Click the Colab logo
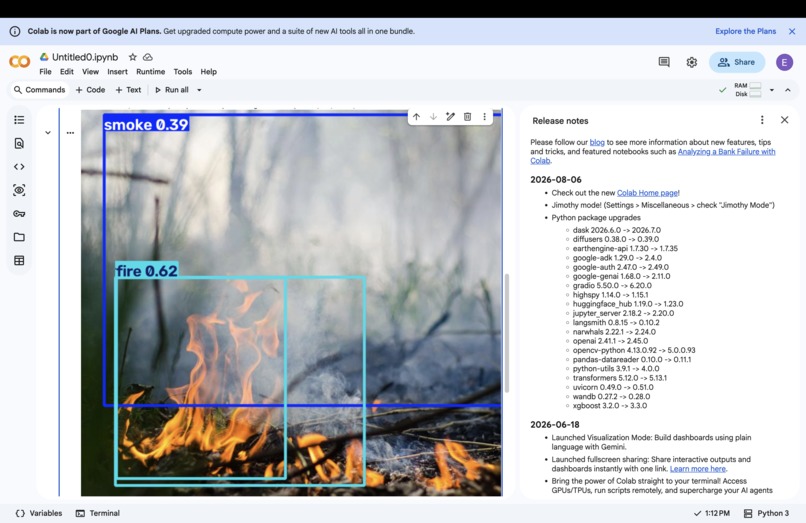806x523 pixels. coord(20,62)
